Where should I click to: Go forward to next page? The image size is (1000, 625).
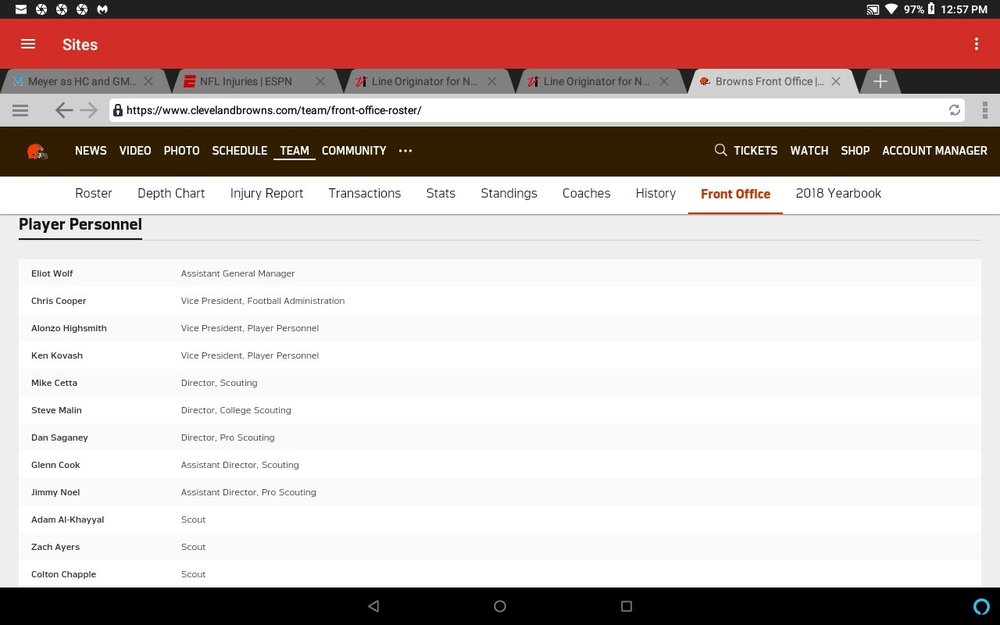[89, 110]
